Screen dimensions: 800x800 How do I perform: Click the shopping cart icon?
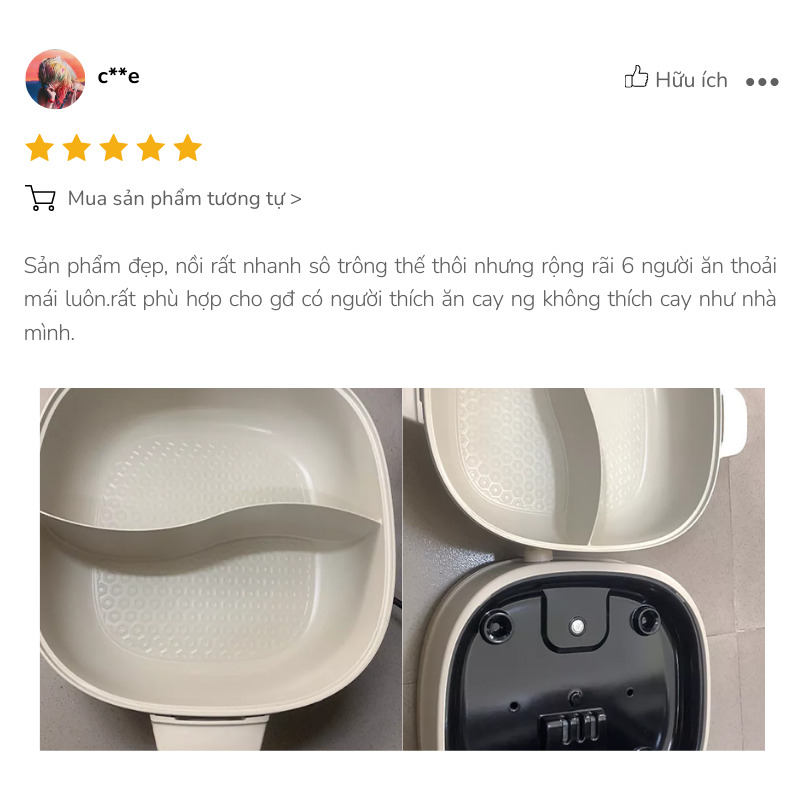pos(40,198)
